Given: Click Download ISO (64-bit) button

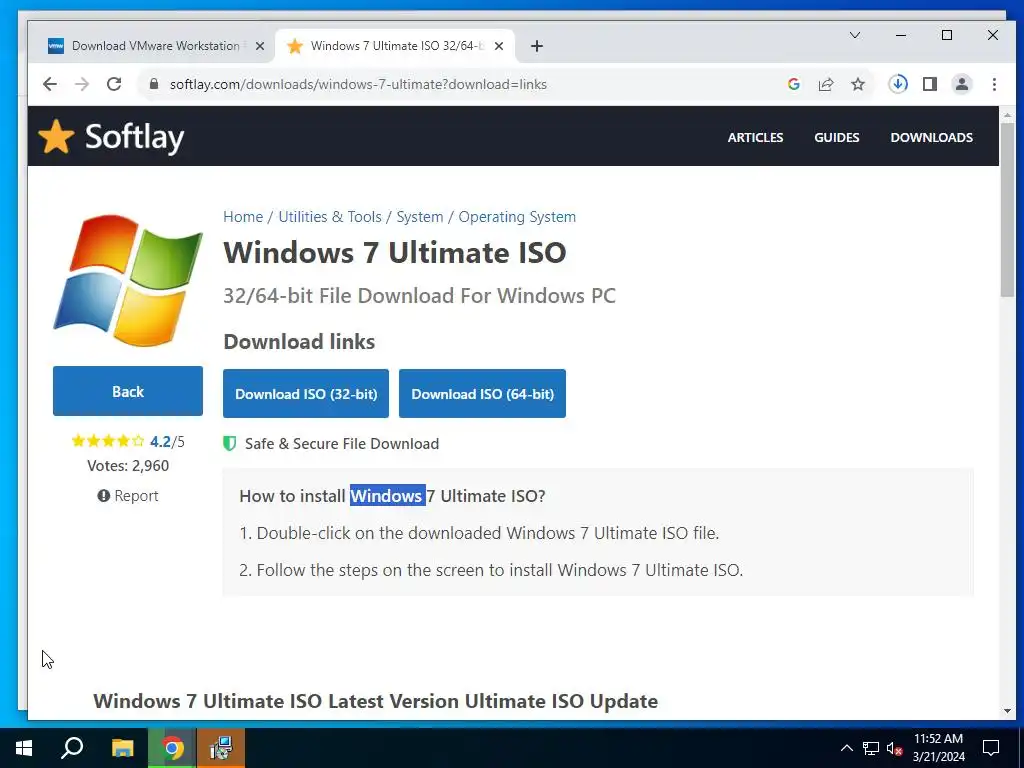Looking at the screenshot, I should (483, 394).
